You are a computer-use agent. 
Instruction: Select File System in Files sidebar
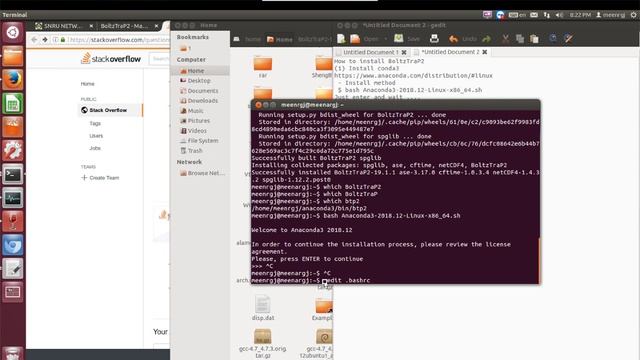200,140
